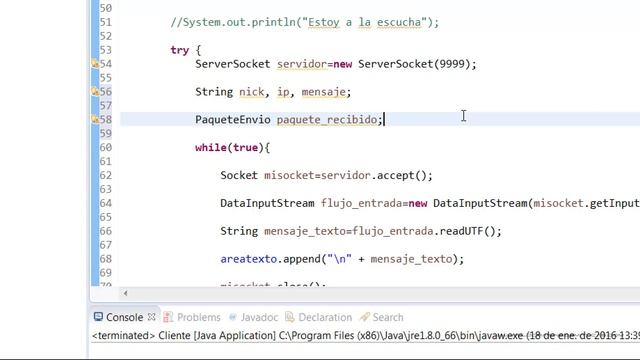Image resolution: width=640 pixels, height=360 pixels.
Task: Open the Problems tab
Action: (198, 317)
